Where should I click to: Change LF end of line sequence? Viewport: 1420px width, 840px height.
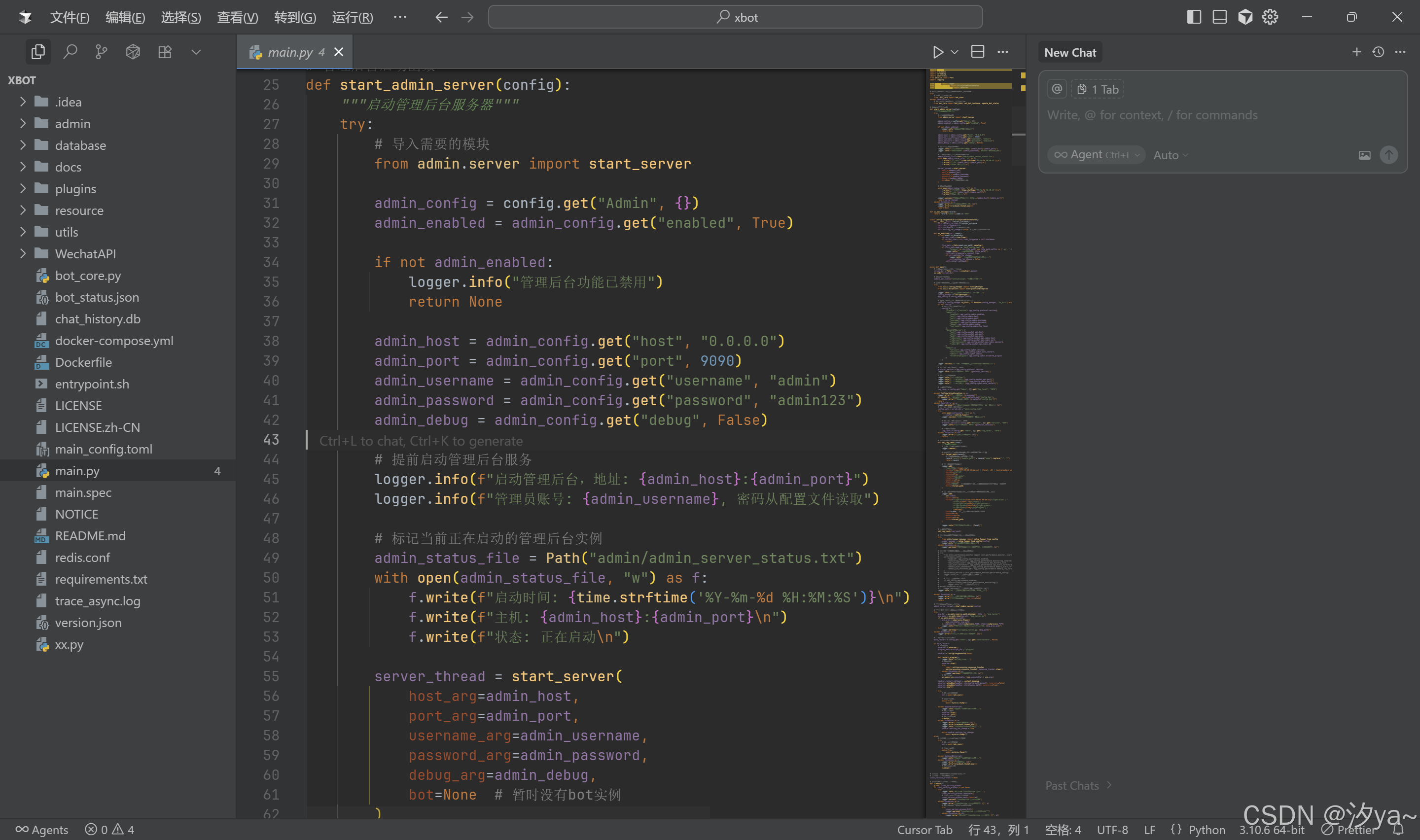(x=1149, y=830)
